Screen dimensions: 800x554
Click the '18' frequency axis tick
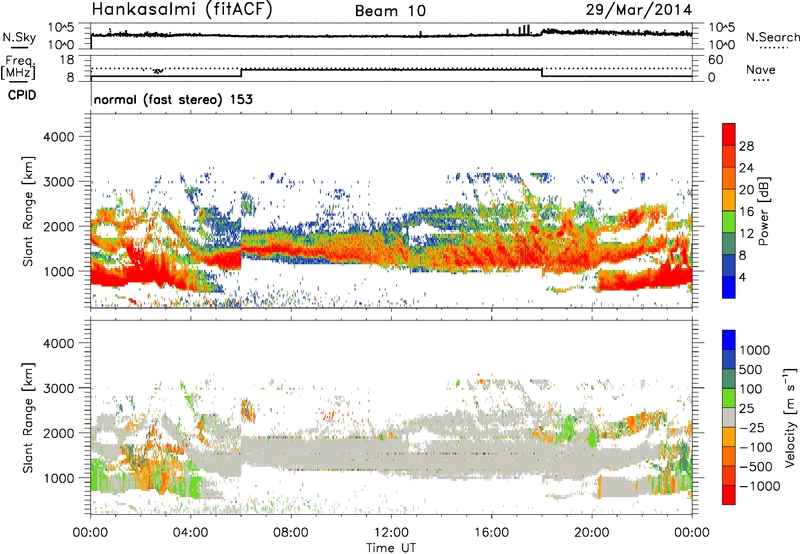coord(67,60)
